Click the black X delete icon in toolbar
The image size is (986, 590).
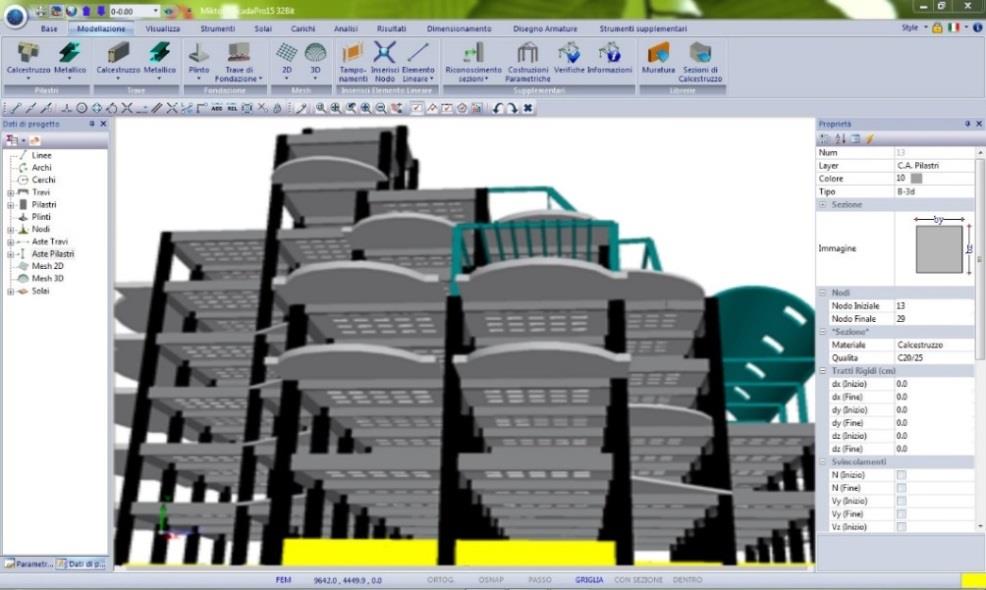528,108
